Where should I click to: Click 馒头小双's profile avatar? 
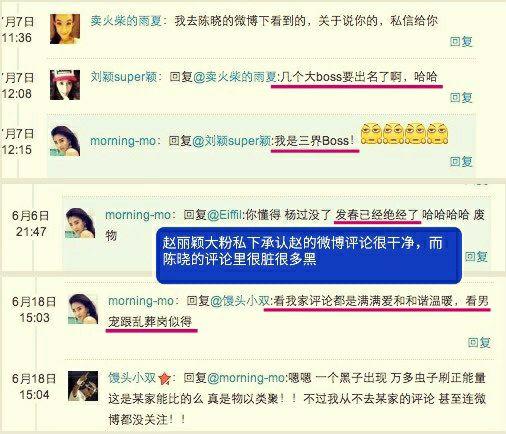tap(83, 386)
